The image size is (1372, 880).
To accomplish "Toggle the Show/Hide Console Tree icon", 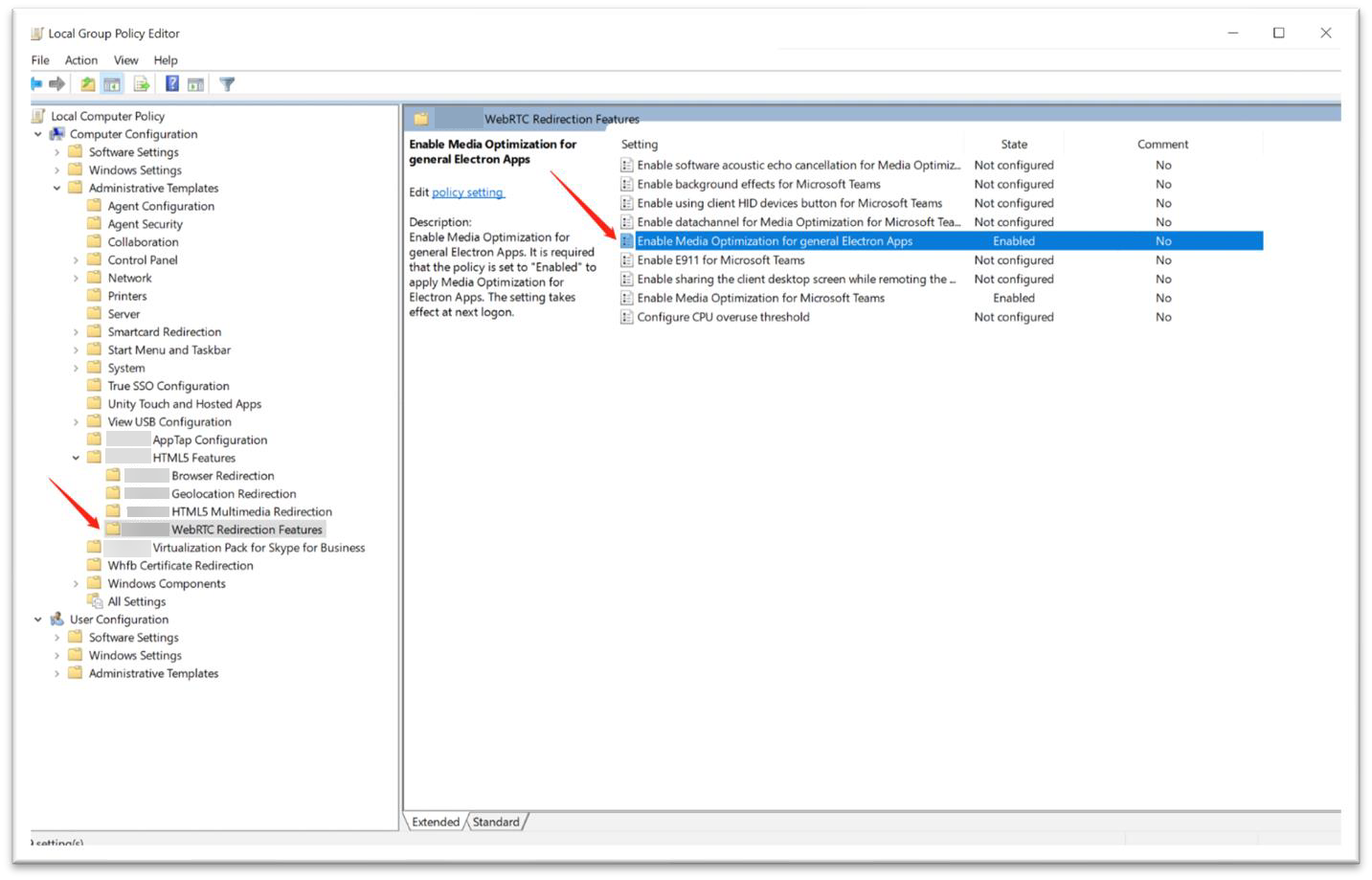I will (x=112, y=84).
